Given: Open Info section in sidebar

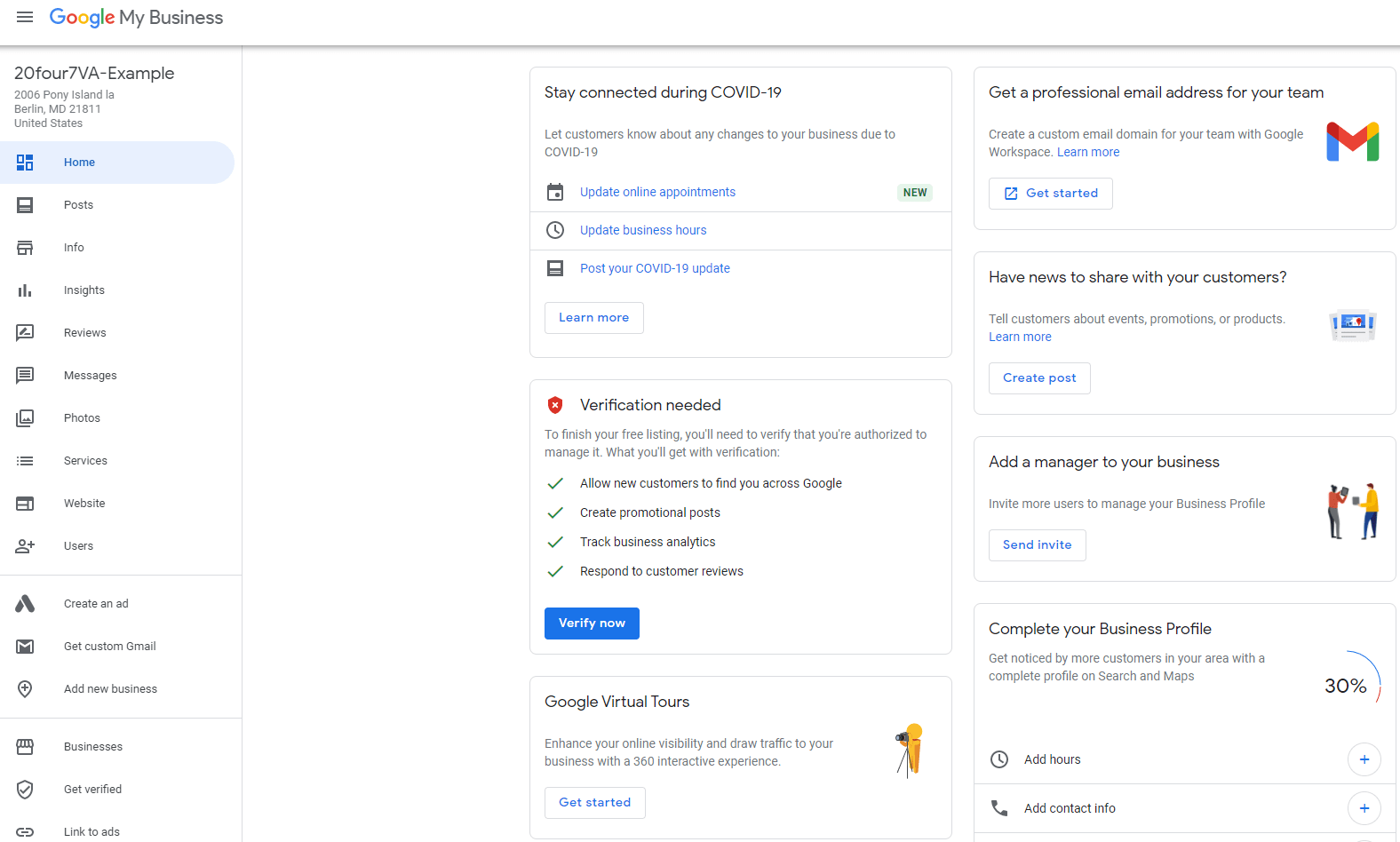Looking at the screenshot, I should click(117, 248).
